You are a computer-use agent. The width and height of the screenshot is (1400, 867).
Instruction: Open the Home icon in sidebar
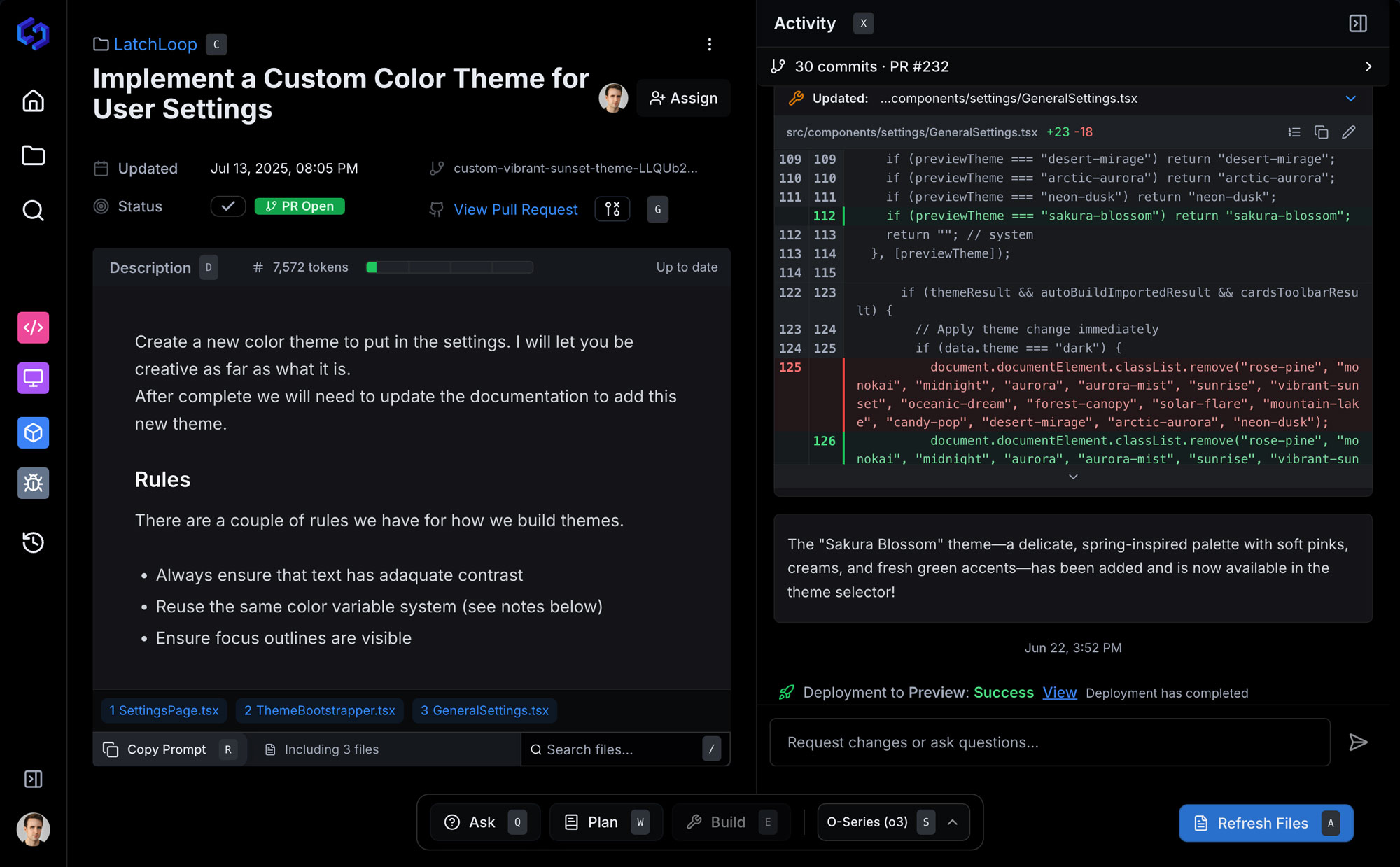pyautogui.click(x=33, y=101)
